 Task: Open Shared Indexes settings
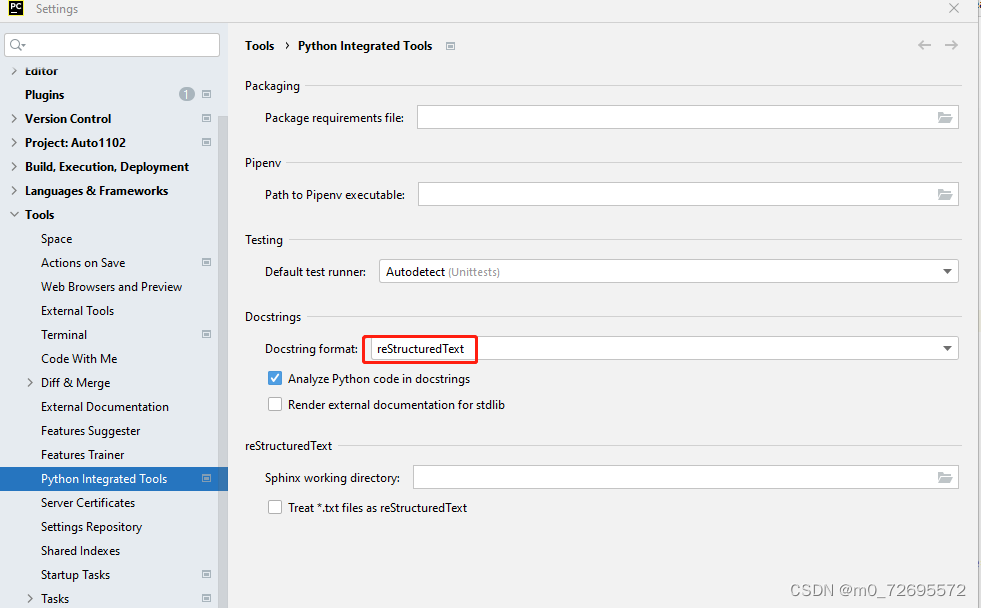(80, 550)
